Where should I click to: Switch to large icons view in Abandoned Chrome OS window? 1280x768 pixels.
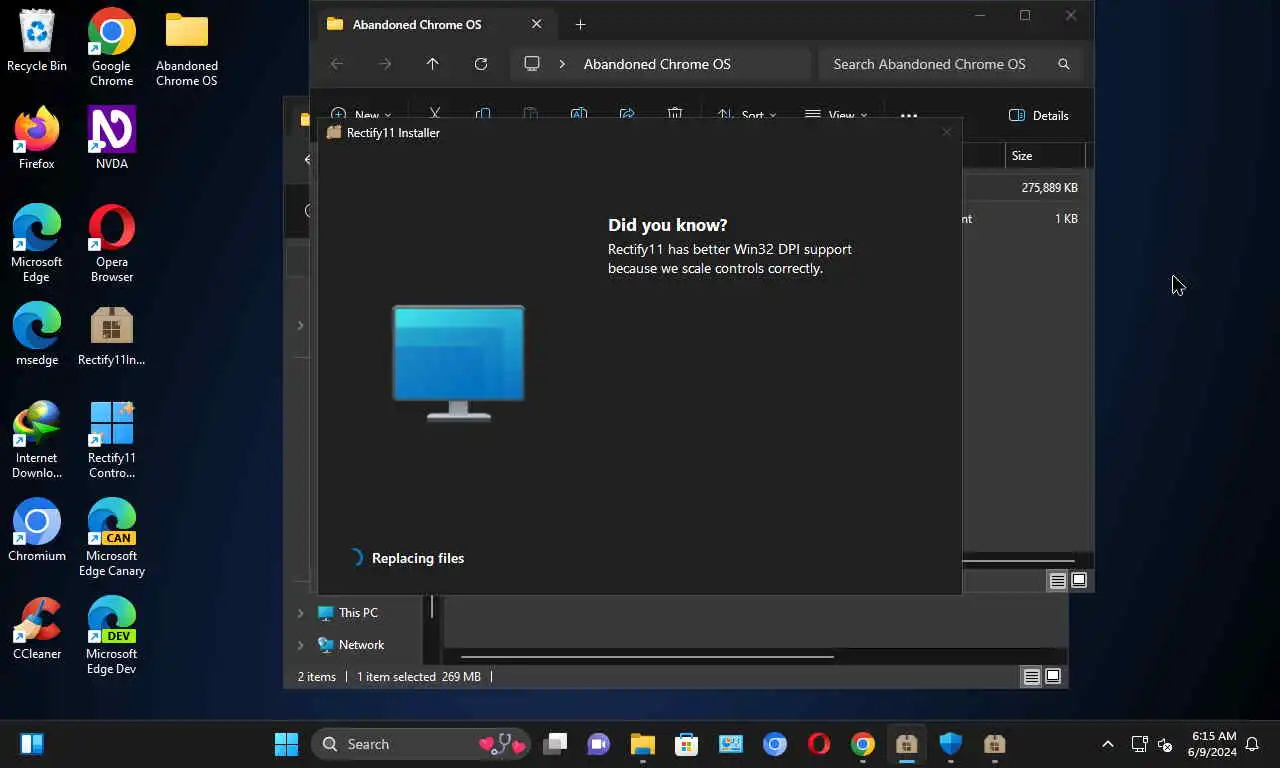tap(1079, 580)
